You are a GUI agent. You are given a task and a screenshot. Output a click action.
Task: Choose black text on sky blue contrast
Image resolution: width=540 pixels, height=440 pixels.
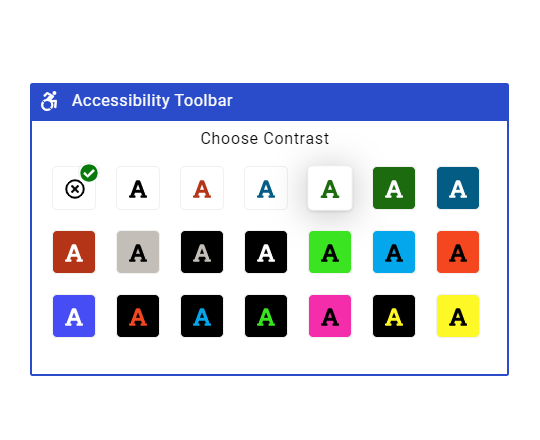click(394, 252)
